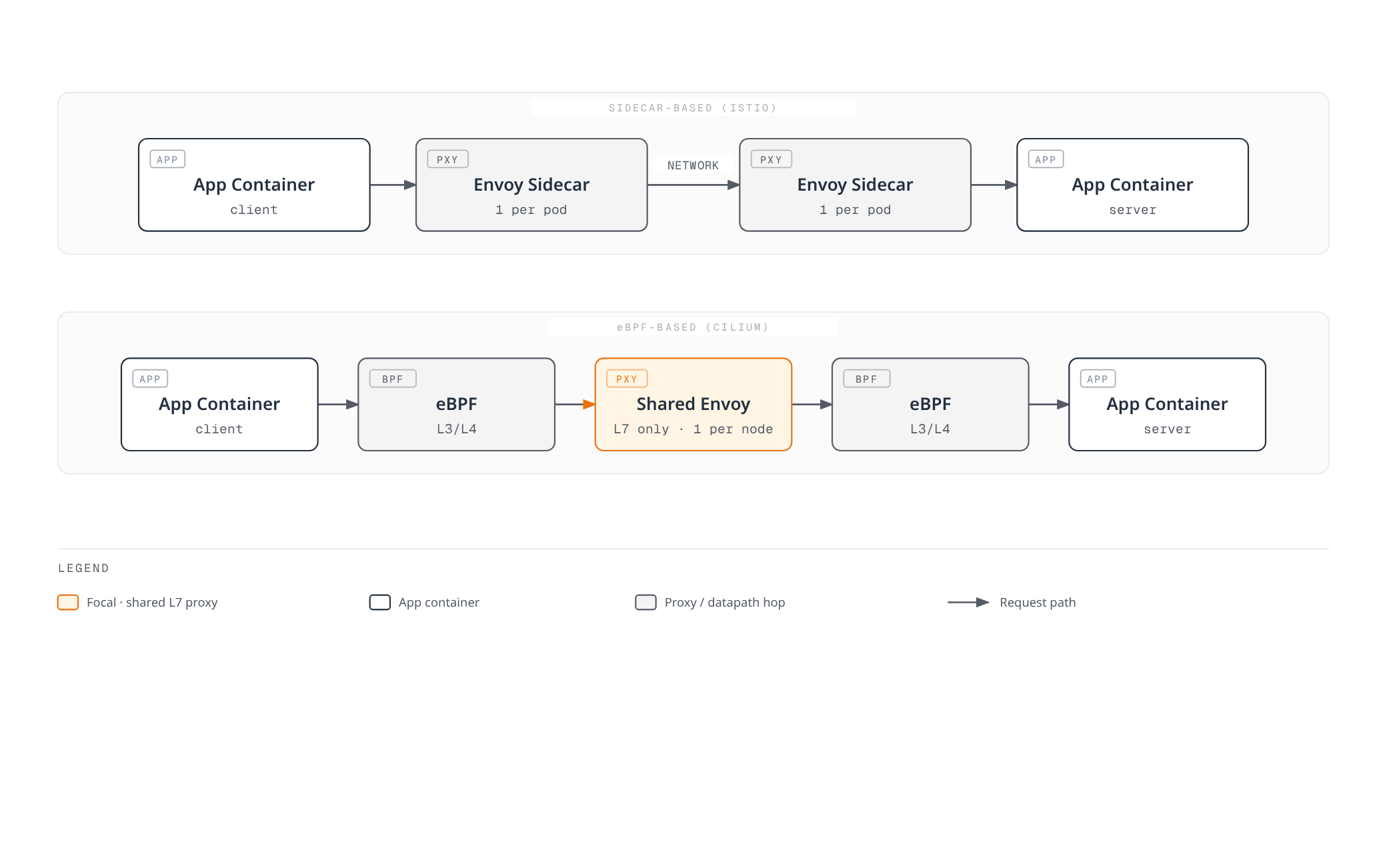The image size is (1387, 868).
Task: Click the APP badge on Istio client container
Action: [x=167, y=159]
